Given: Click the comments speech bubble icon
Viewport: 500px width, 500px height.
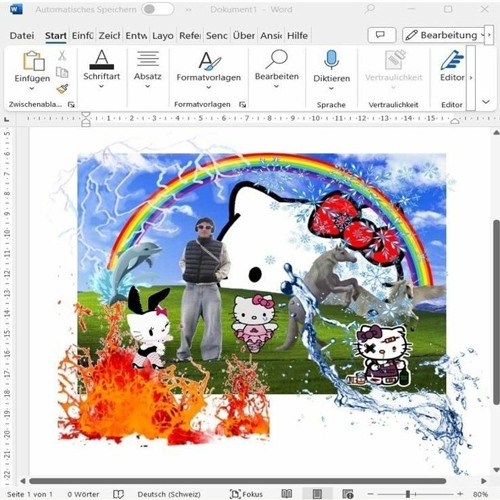Looking at the screenshot, I should (381, 35).
